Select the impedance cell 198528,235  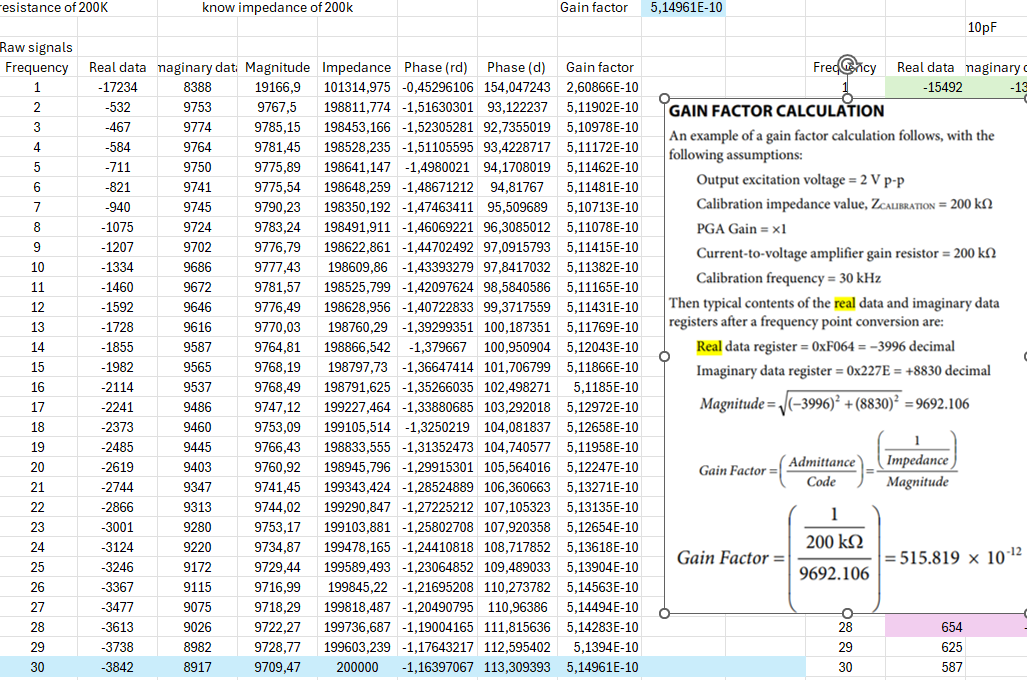click(x=357, y=147)
